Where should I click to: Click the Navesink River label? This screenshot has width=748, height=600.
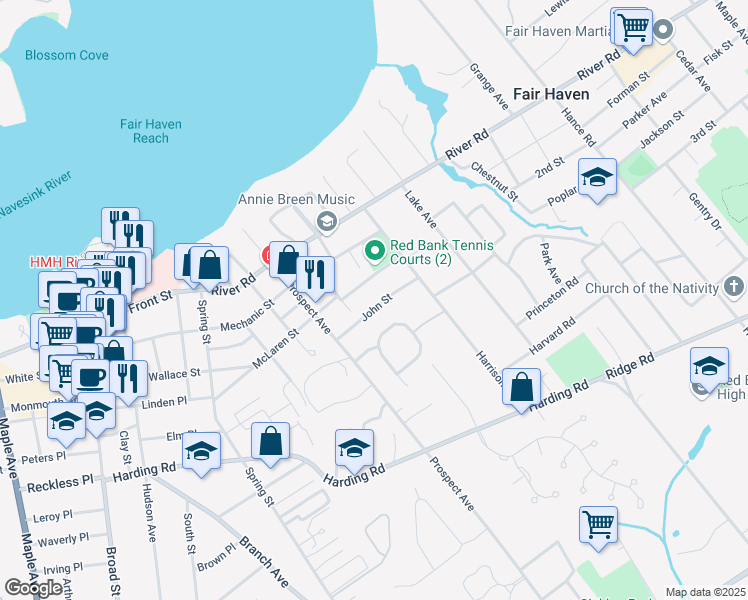pyautogui.click(x=36, y=196)
